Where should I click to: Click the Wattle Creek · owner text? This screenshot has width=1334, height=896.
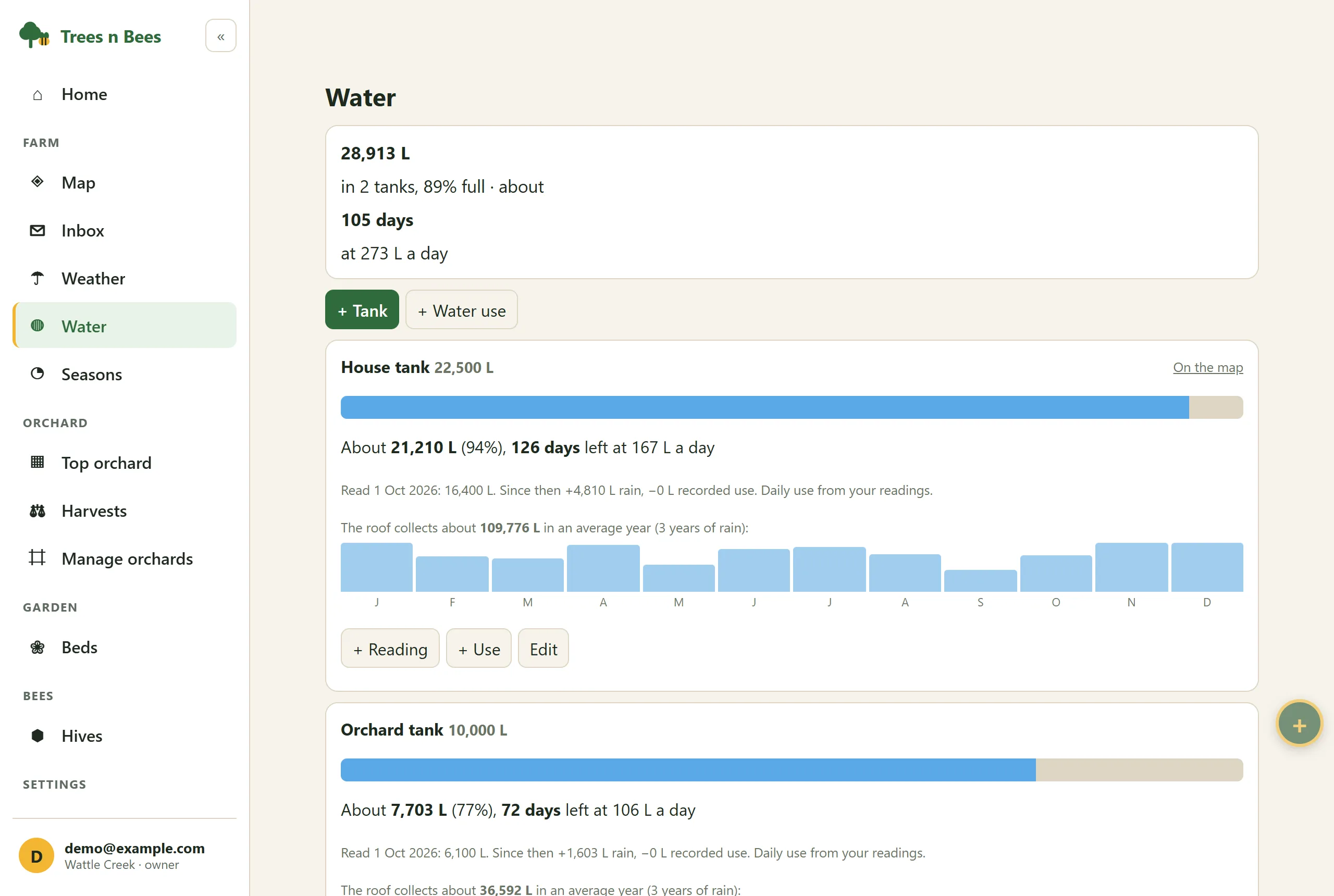[122, 865]
